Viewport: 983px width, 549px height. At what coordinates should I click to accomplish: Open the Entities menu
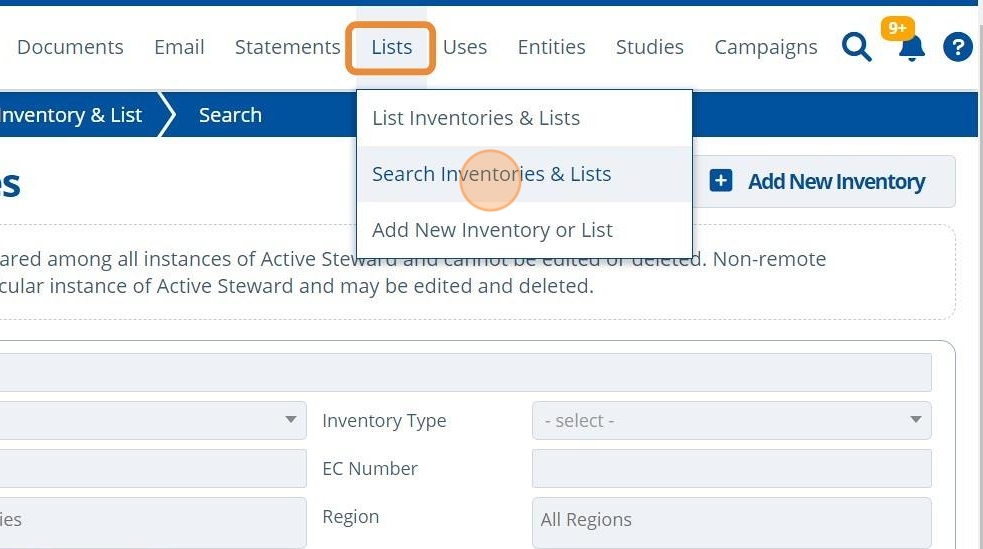point(551,47)
